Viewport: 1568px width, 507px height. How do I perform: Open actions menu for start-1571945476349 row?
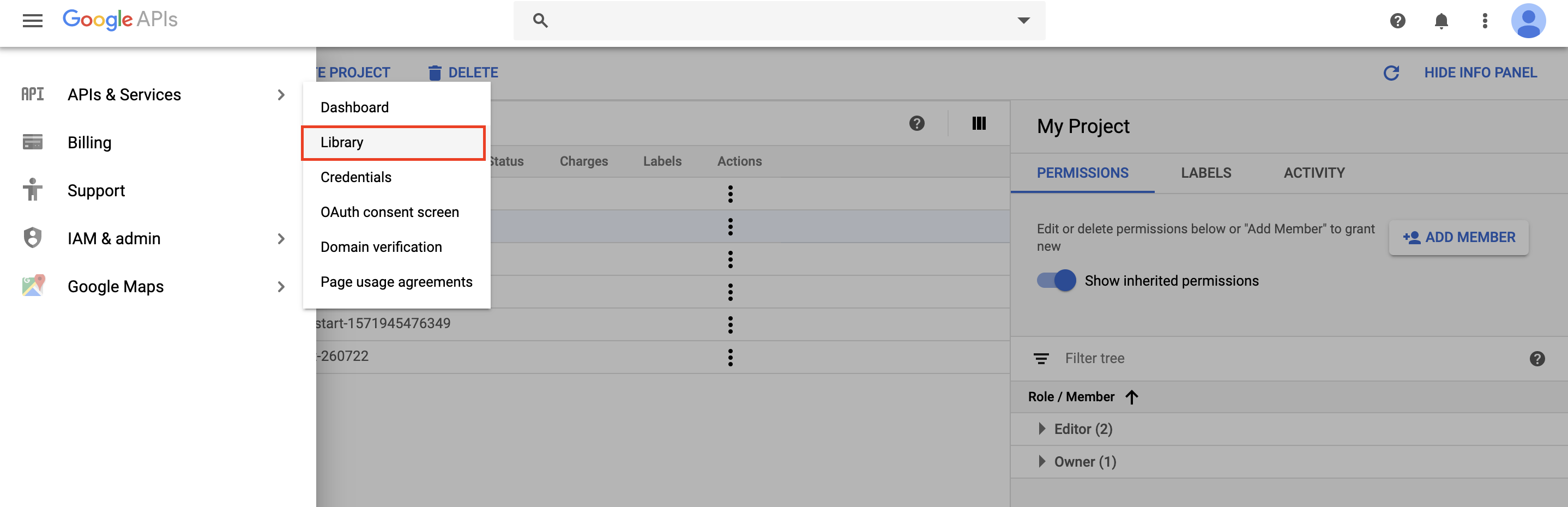pyautogui.click(x=730, y=324)
